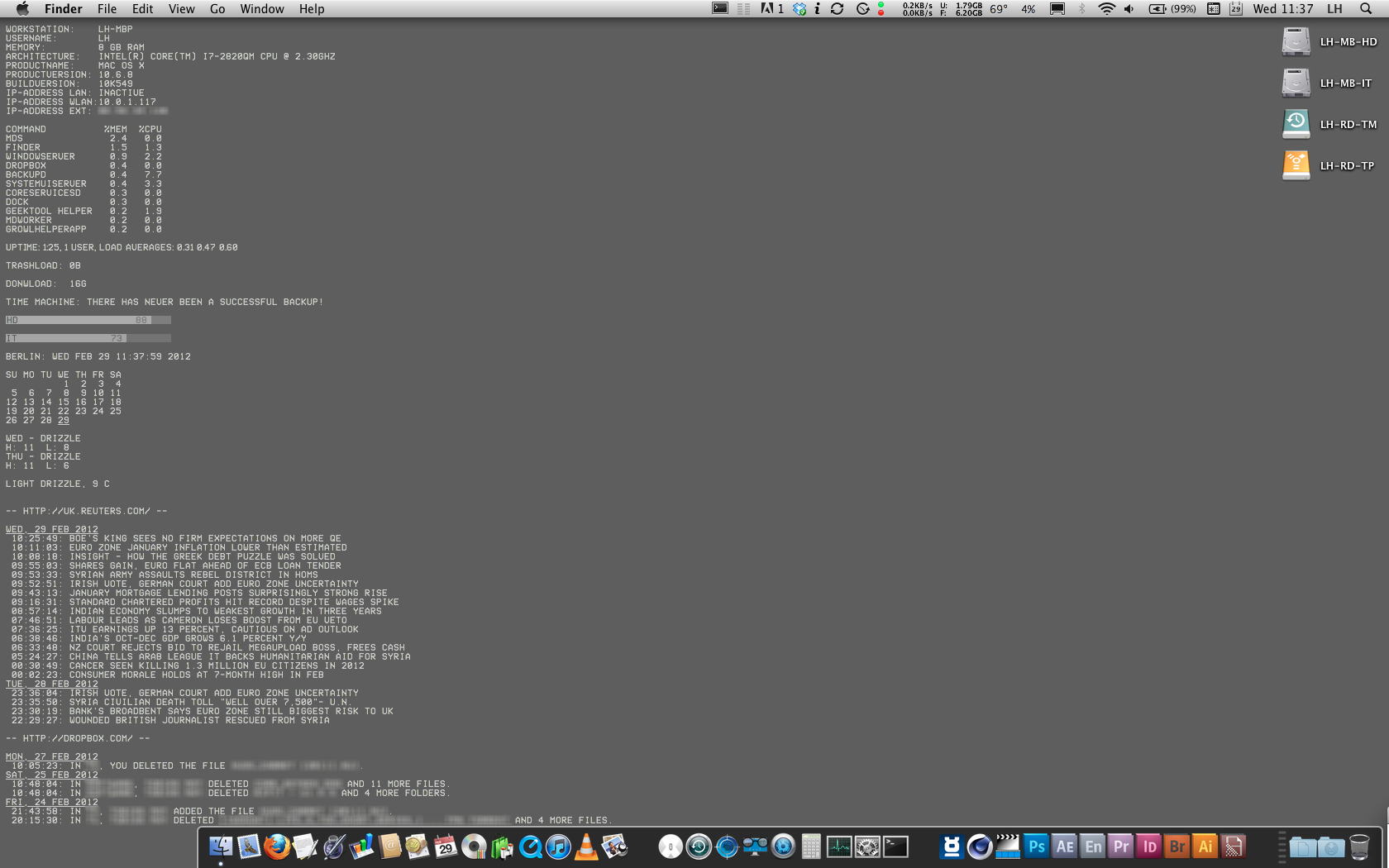This screenshot has height=868, width=1389.
Task: Click the uptime load averages line
Action: click(x=122, y=247)
